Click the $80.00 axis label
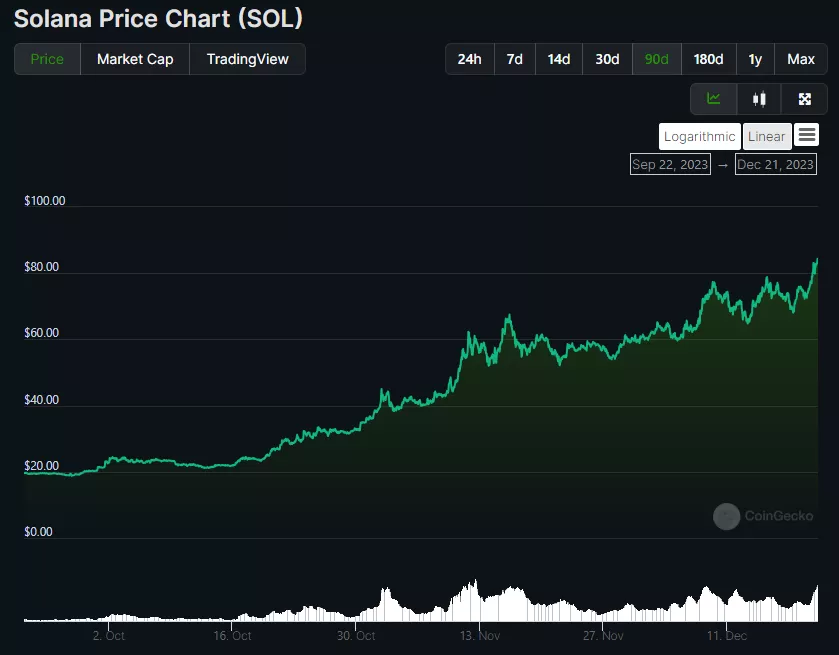839x655 pixels. [42, 266]
